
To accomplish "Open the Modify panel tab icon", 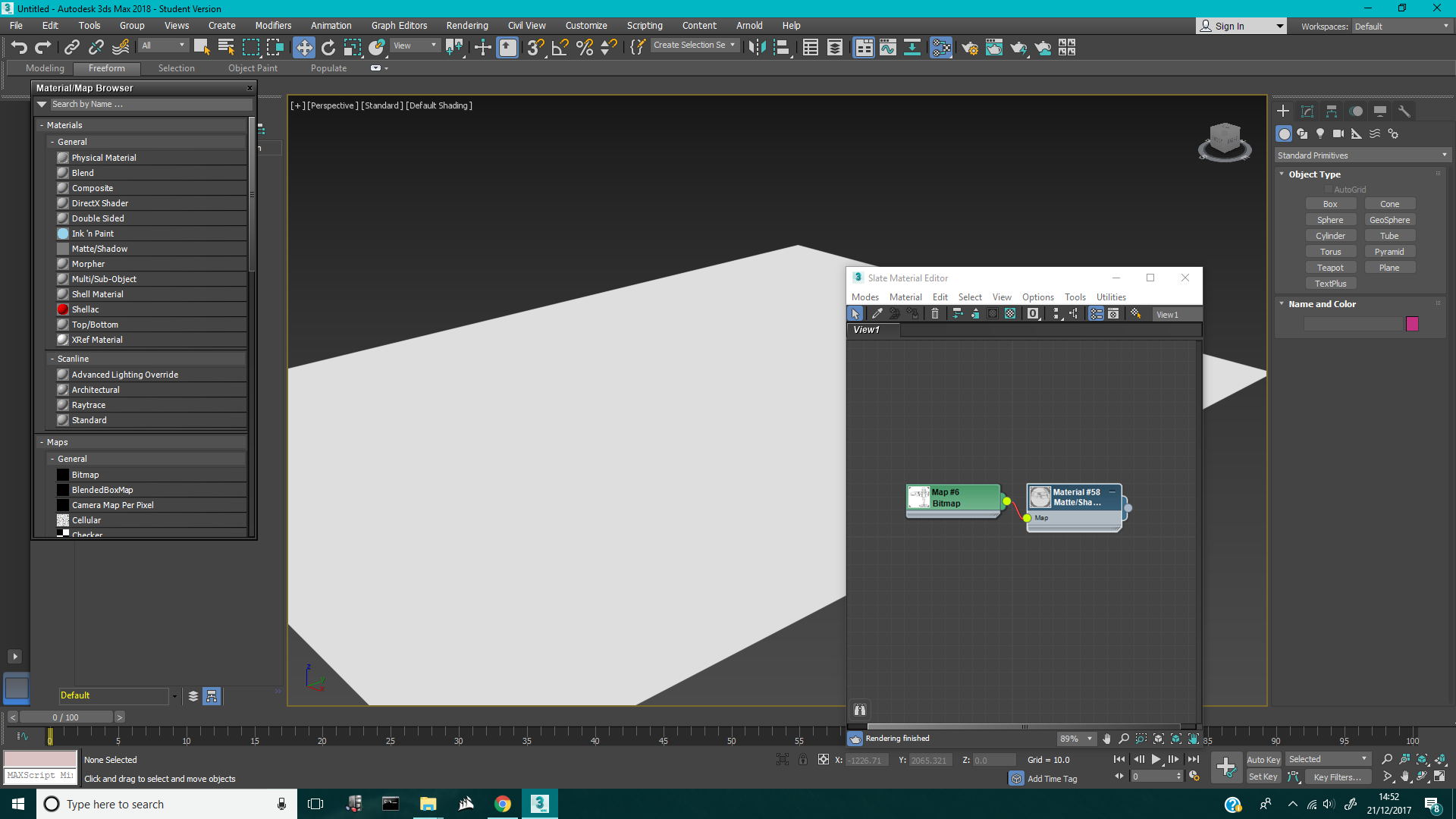I will click(x=1307, y=111).
